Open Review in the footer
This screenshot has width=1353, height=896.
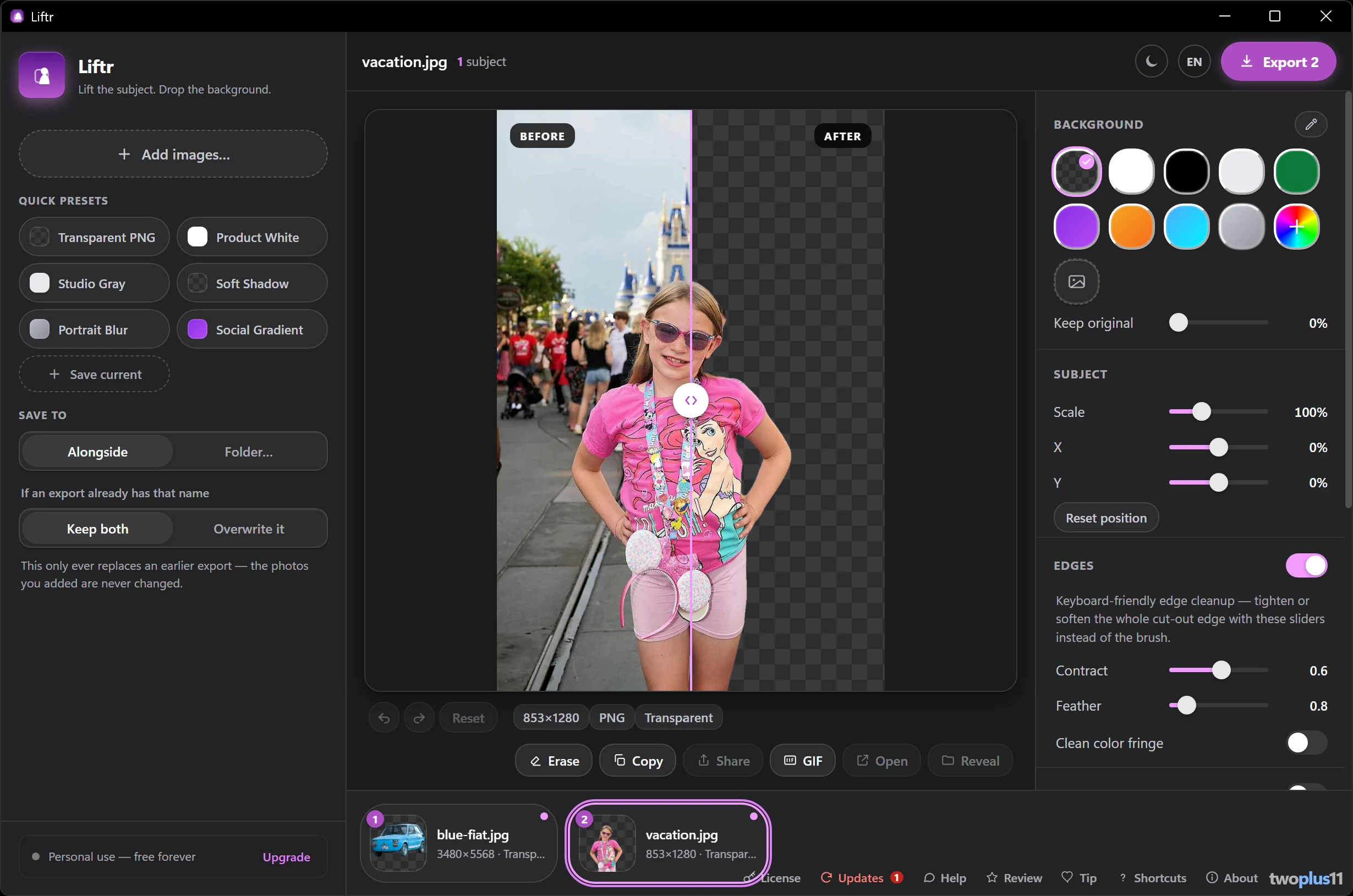(x=1014, y=878)
